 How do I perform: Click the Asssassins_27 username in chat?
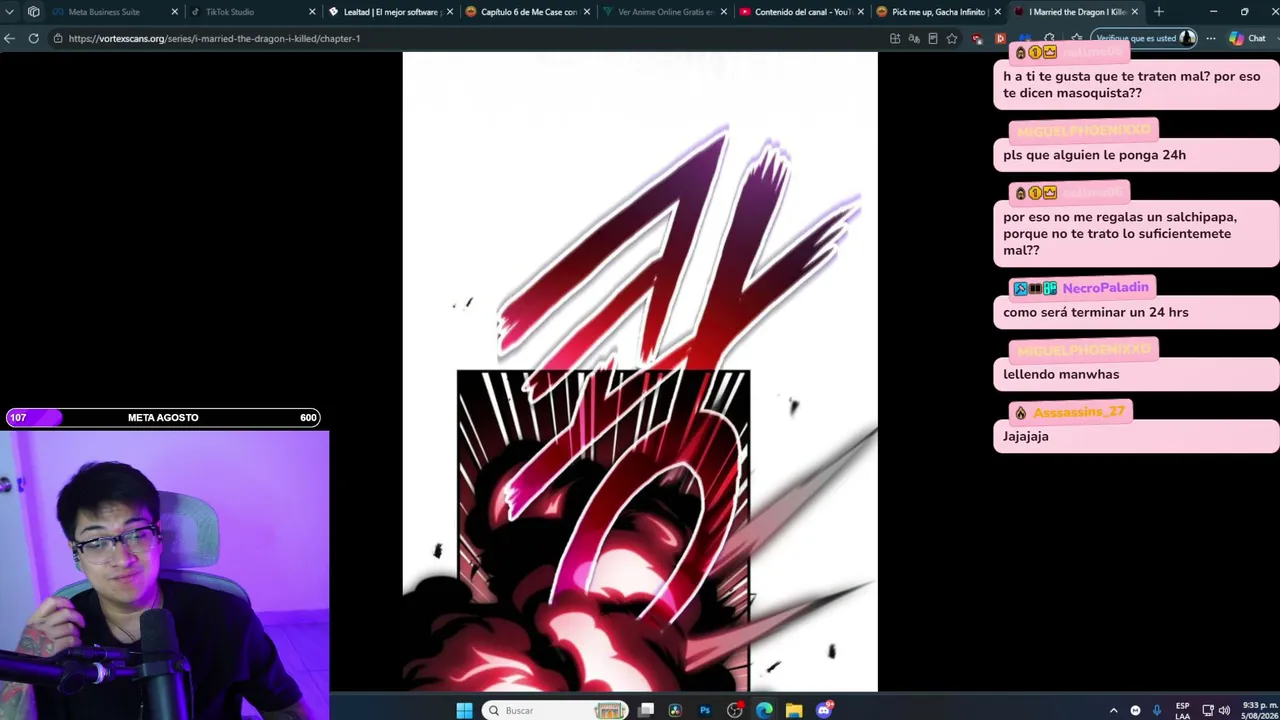1079,412
